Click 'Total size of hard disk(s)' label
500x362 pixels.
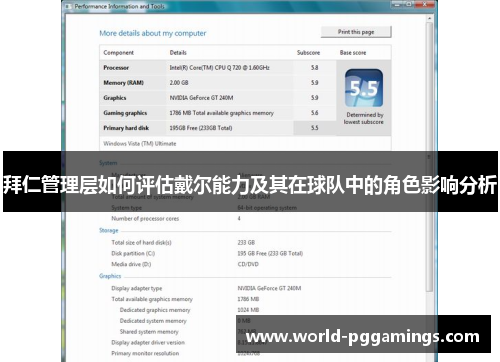[141, 243]
